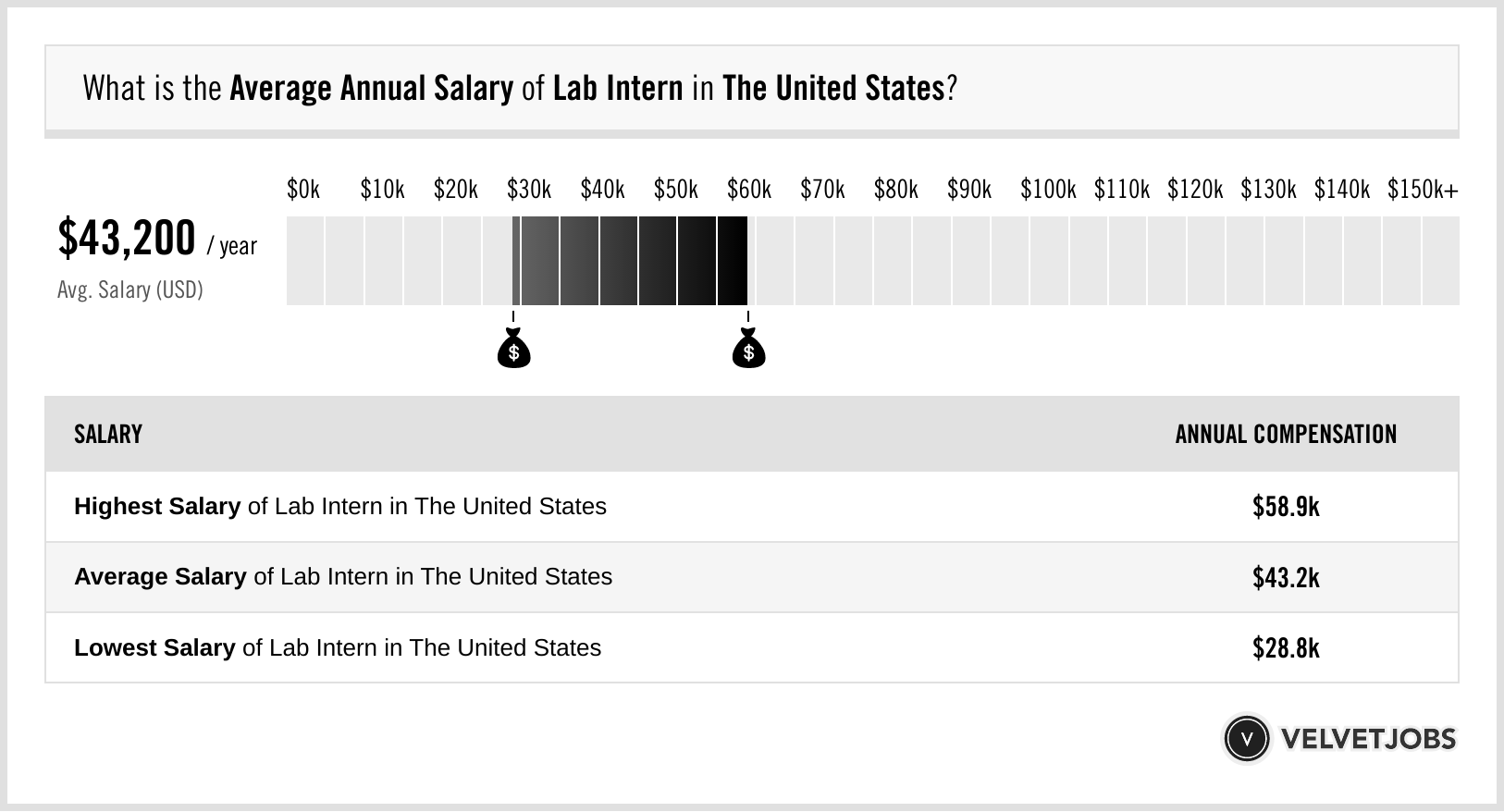Screen dimensions: 1504x812
Task: Select the Highest Salary table row
Action: point(751,507)
